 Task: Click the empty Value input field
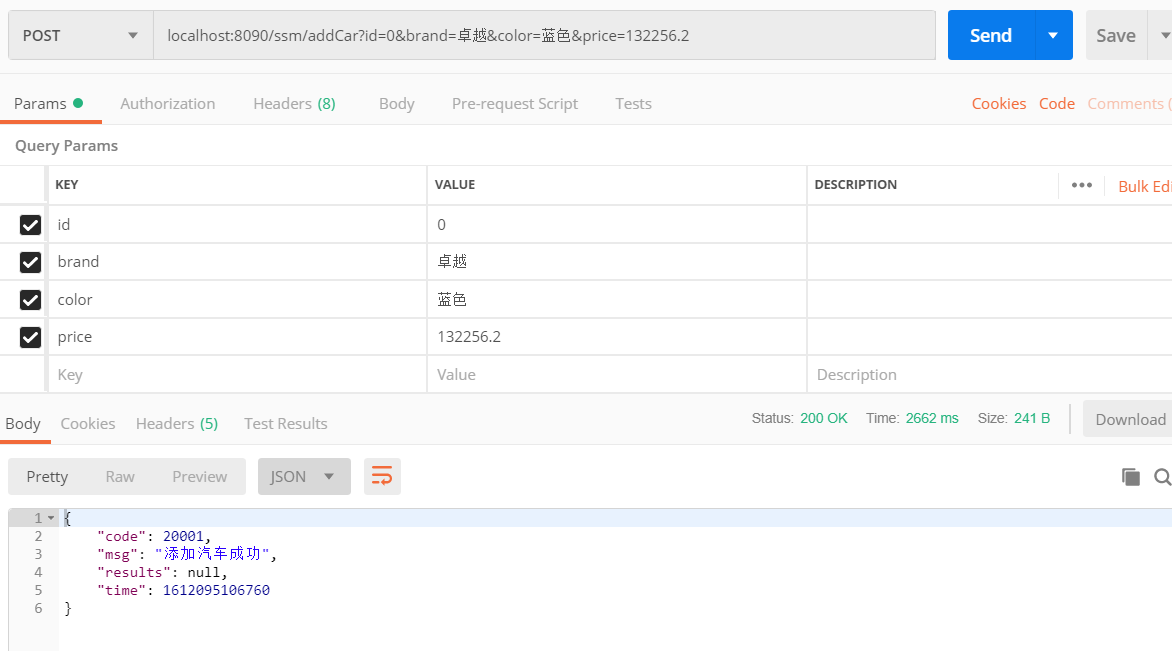[617, 374]
